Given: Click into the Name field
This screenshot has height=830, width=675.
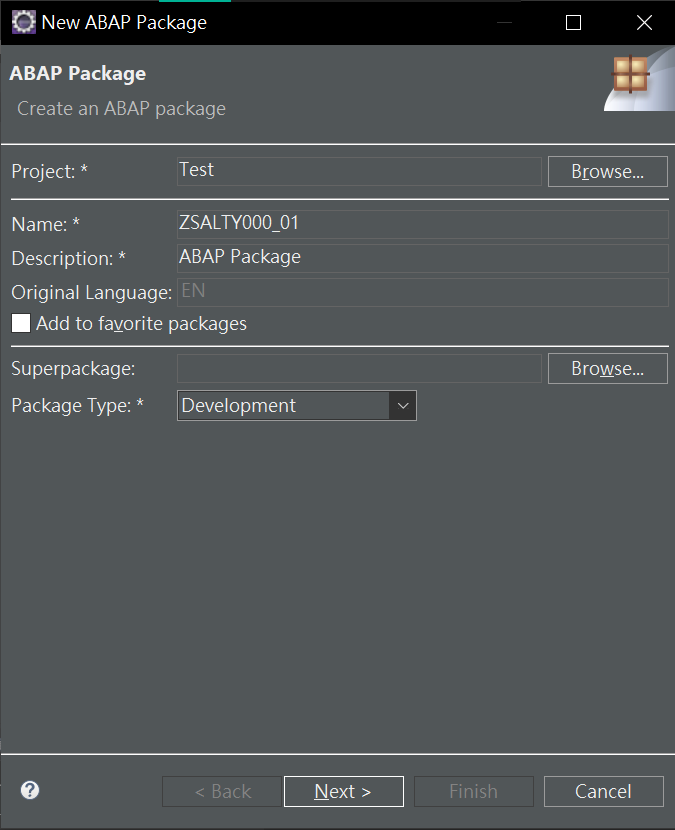Looking at the screenshot, I should coord(422,224).
